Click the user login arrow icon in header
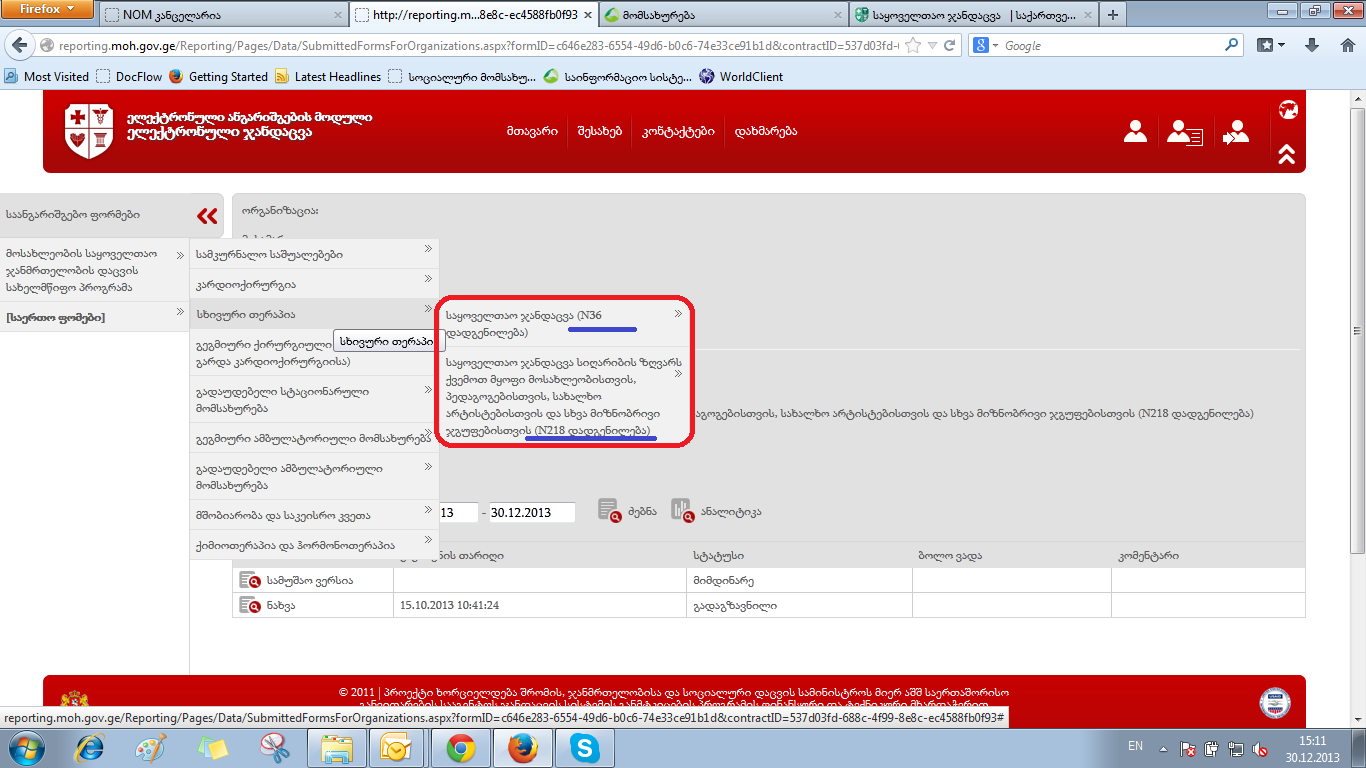Image resolution: width=1366 pixels, height=768 pixels. coord(1236,132)
